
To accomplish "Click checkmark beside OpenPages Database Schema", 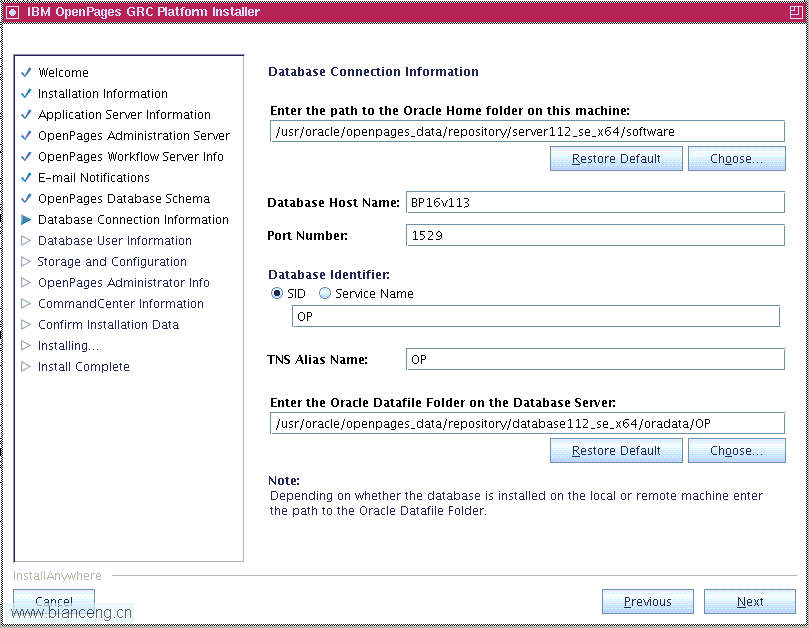I will tap(26, 198).
